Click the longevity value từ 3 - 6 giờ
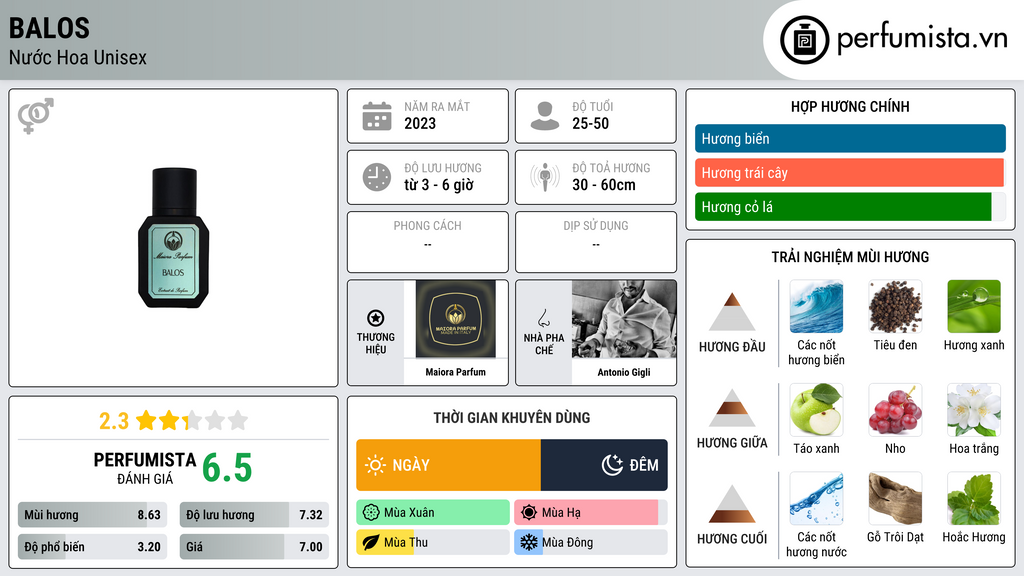 439,185
